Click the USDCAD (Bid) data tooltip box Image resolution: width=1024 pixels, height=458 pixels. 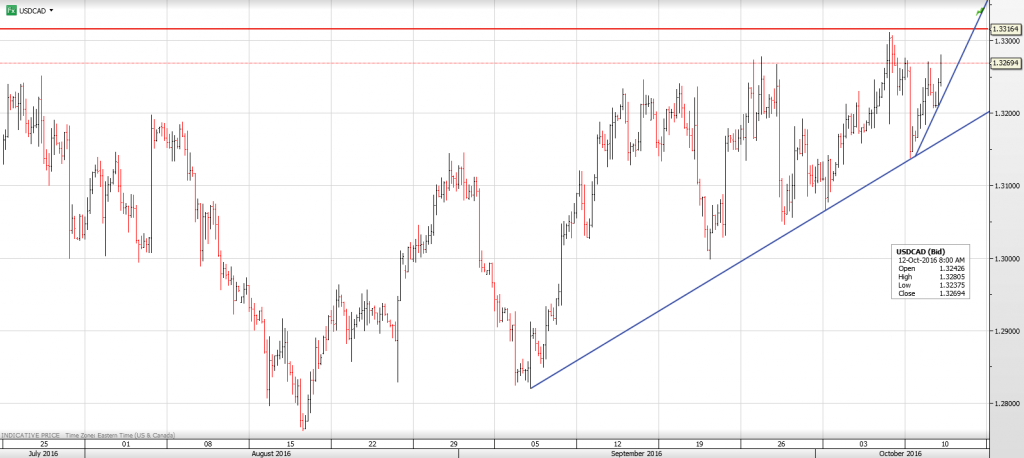(x=930, y=272)
